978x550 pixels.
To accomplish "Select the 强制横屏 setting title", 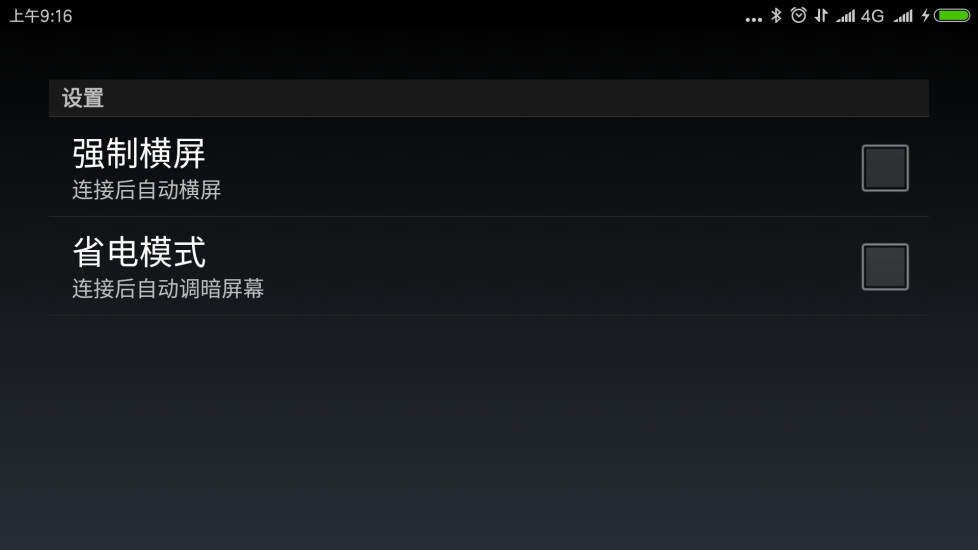I will (138, 153).
